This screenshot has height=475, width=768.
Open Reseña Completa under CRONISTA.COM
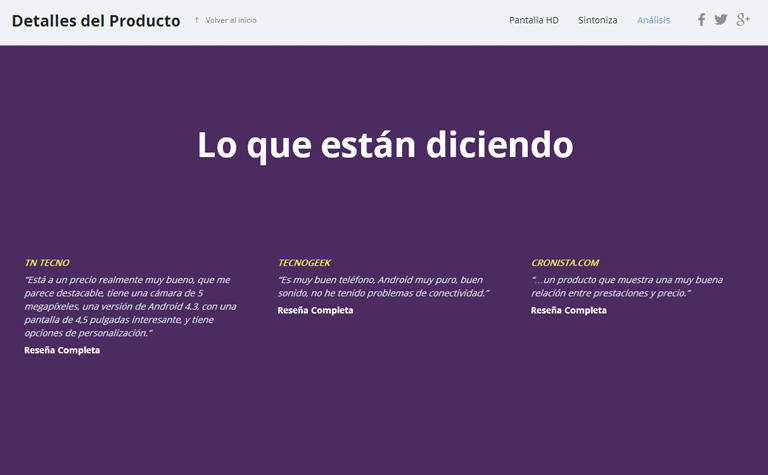(x=568, y=311)
